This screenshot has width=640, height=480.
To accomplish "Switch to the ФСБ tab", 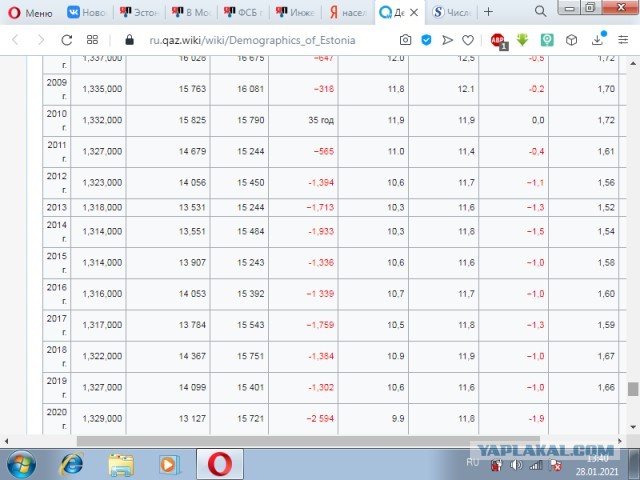I will tap(243, 13).
